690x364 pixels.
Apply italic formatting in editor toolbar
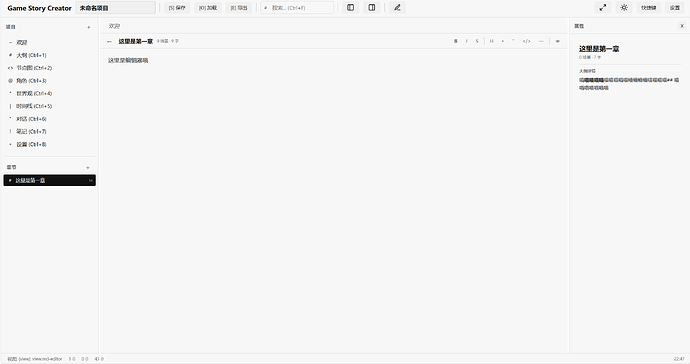tap(466, 41)
